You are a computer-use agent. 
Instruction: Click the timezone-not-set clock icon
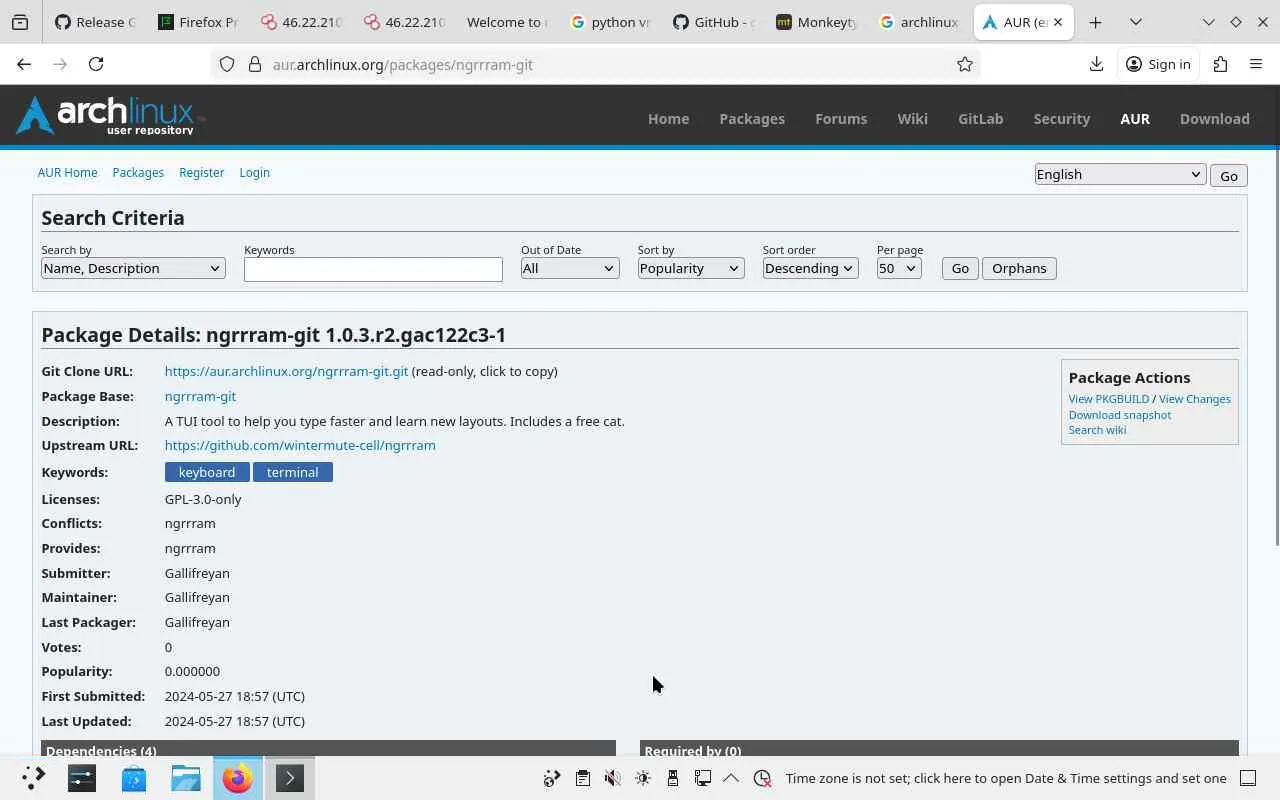(762, 778)
